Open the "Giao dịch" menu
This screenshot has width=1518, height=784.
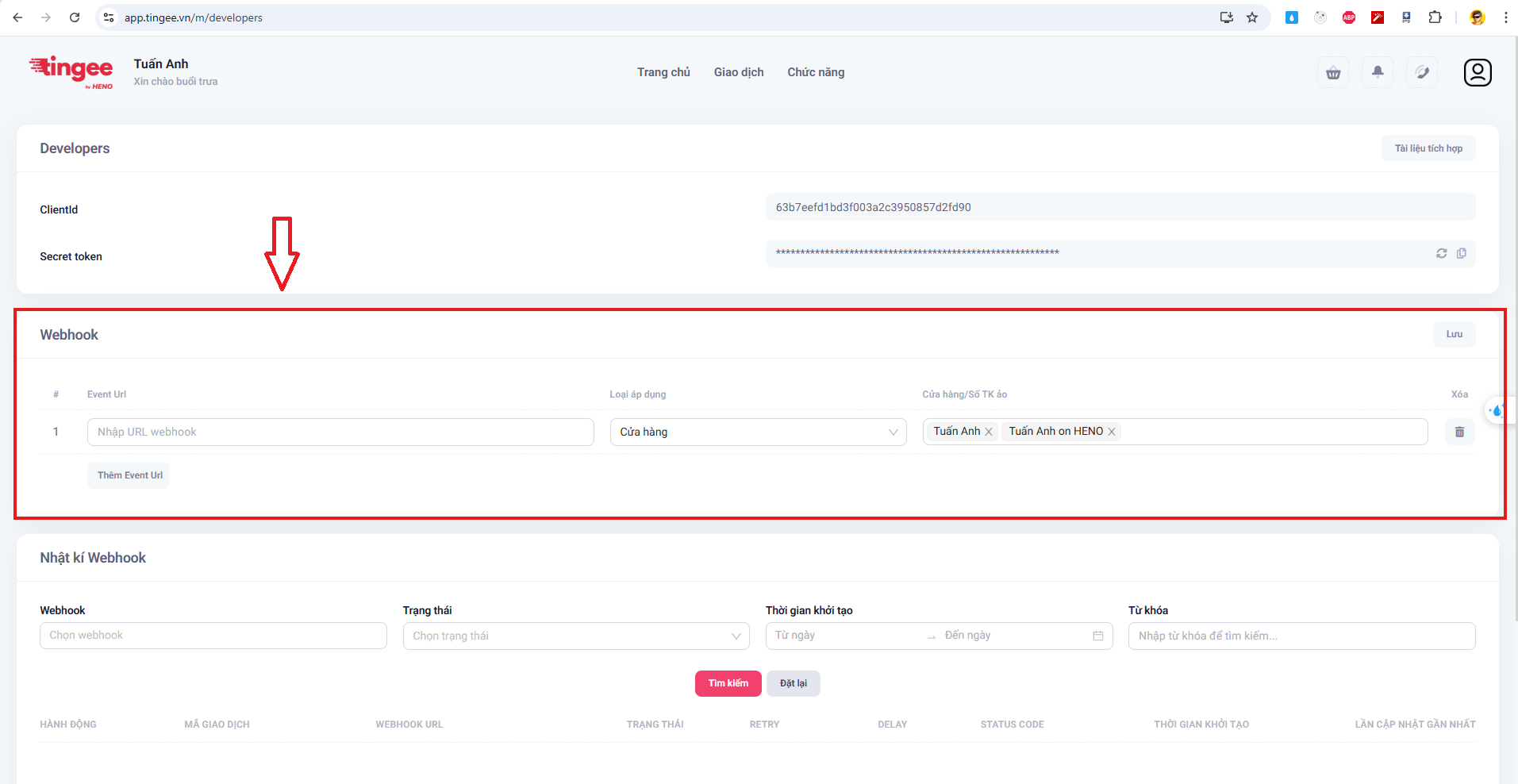coord(738,72)
